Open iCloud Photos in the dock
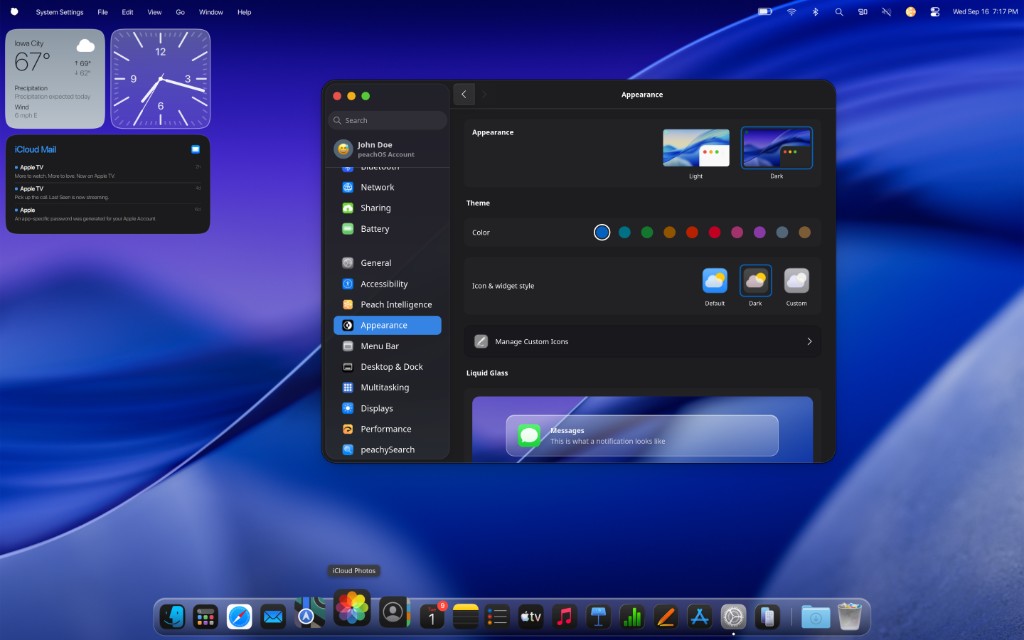 click(x=352, y=608)
